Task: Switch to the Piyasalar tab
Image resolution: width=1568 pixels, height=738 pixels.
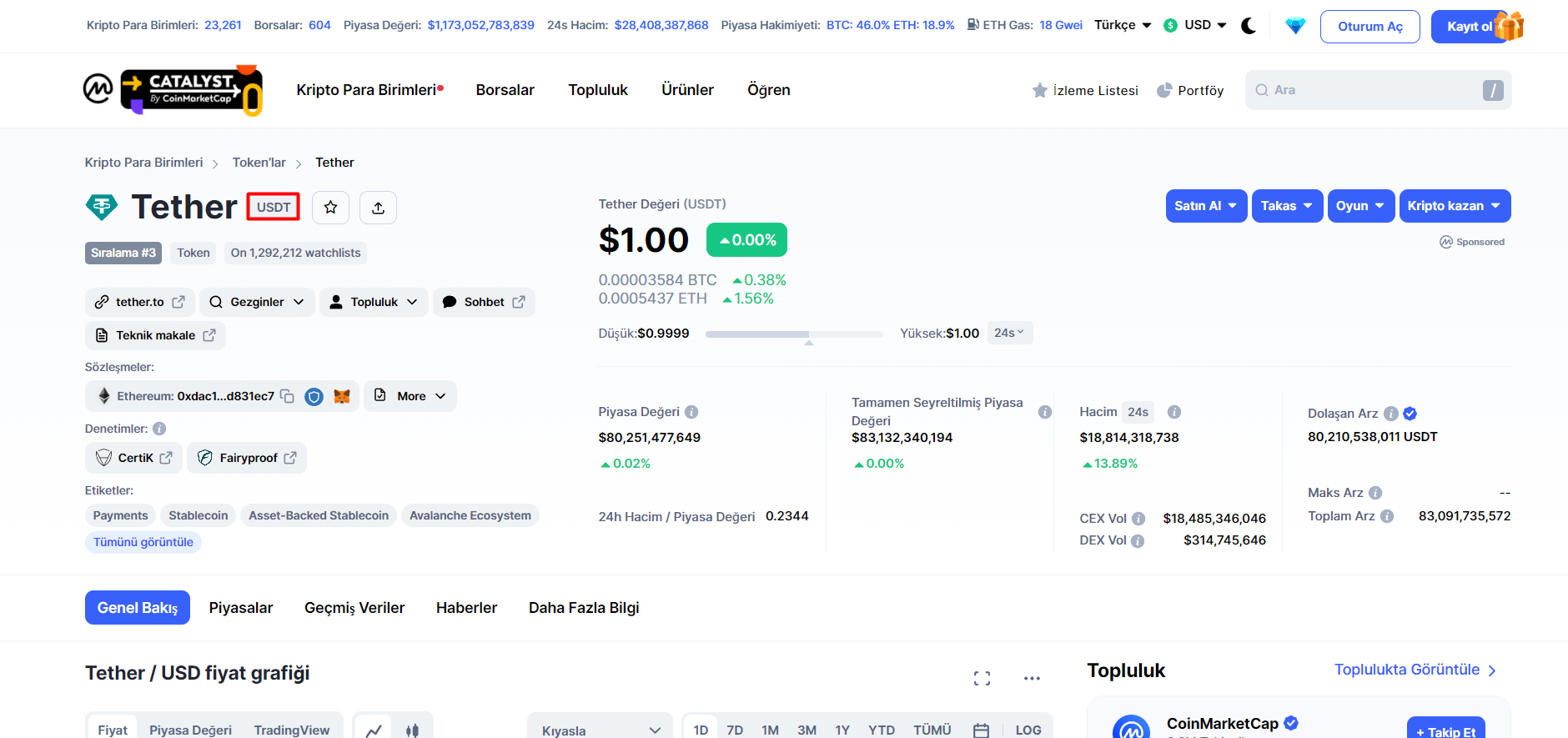Action: [241, 608]
